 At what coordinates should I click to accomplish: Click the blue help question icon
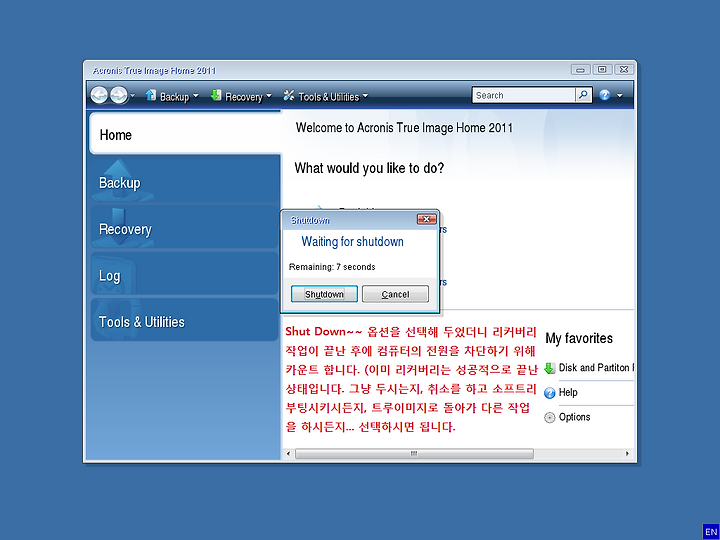(x=605, y=95)
